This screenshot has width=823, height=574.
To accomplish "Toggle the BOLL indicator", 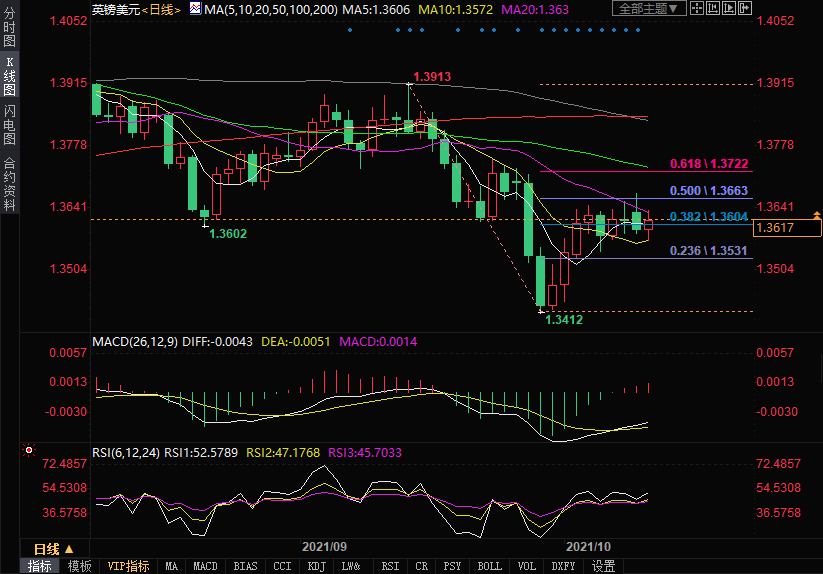I will (489, 566).
